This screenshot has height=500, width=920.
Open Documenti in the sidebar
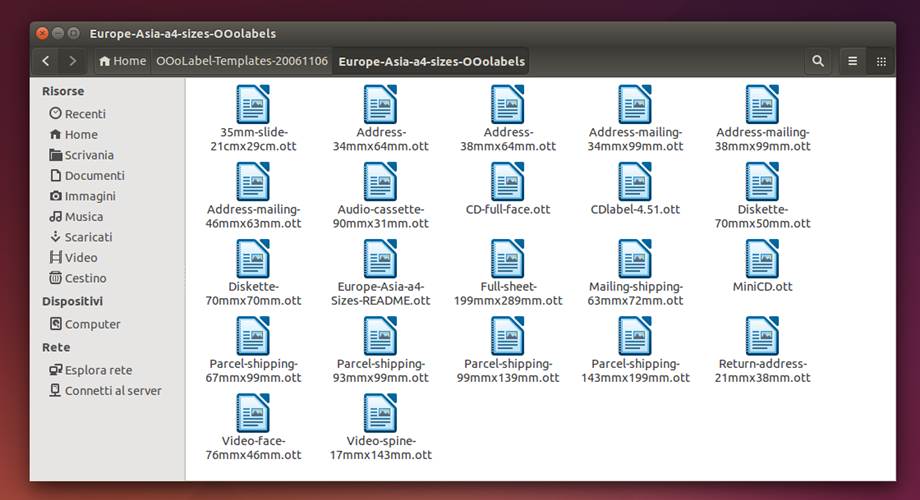87,175
